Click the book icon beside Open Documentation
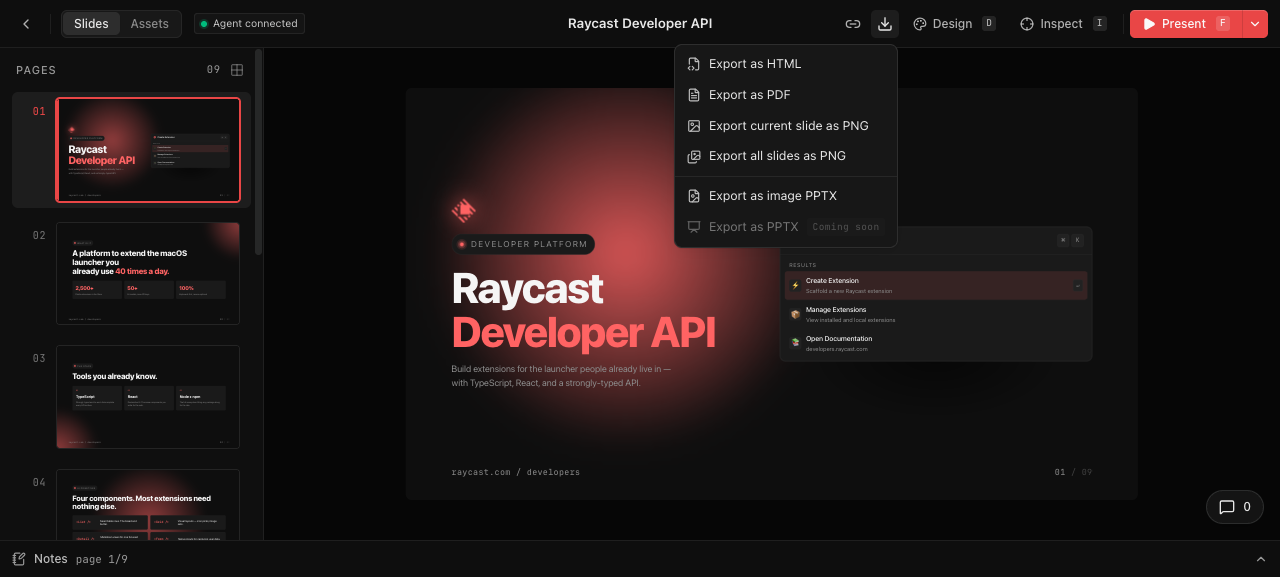 pyautogui.click(x=796, y=342)
